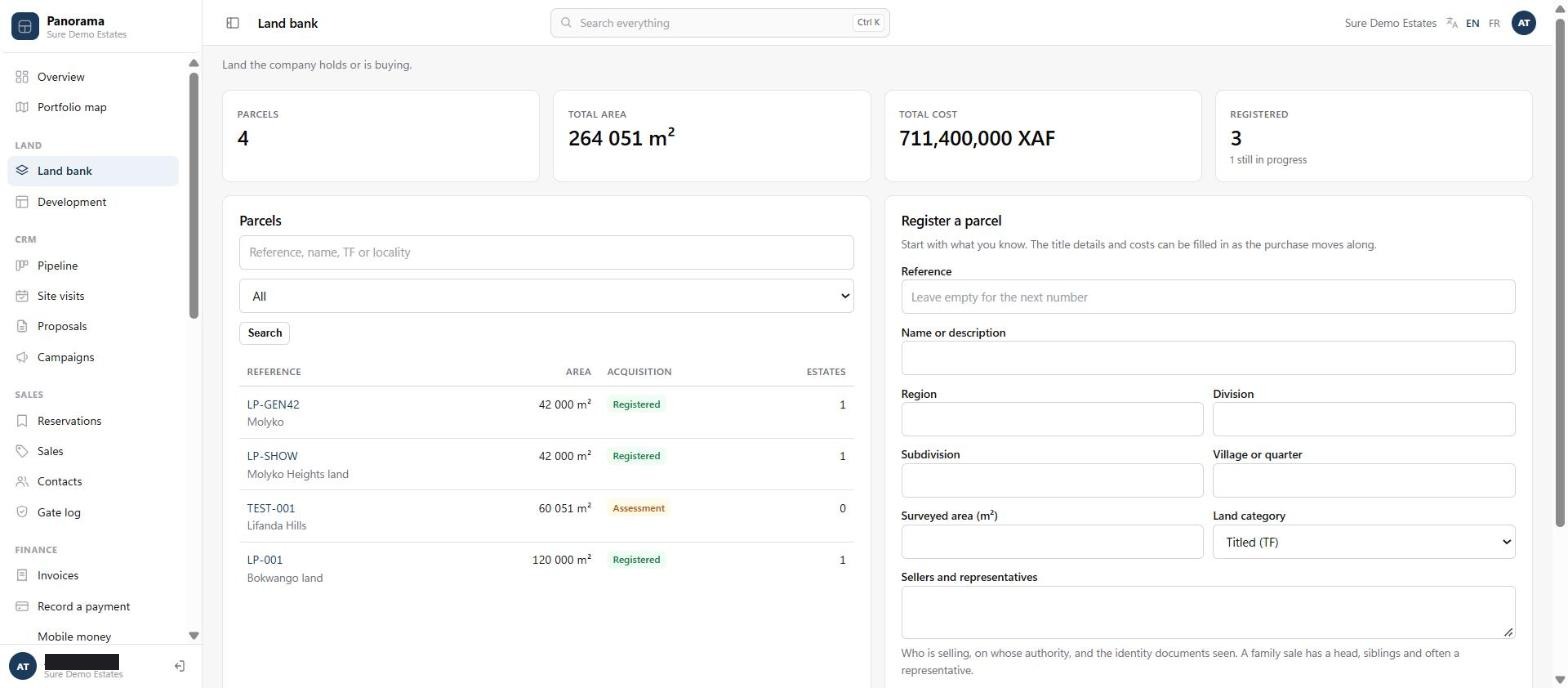Toggle the sidebar panel icon
The image size is (1568, 688).
pos(233,23)
